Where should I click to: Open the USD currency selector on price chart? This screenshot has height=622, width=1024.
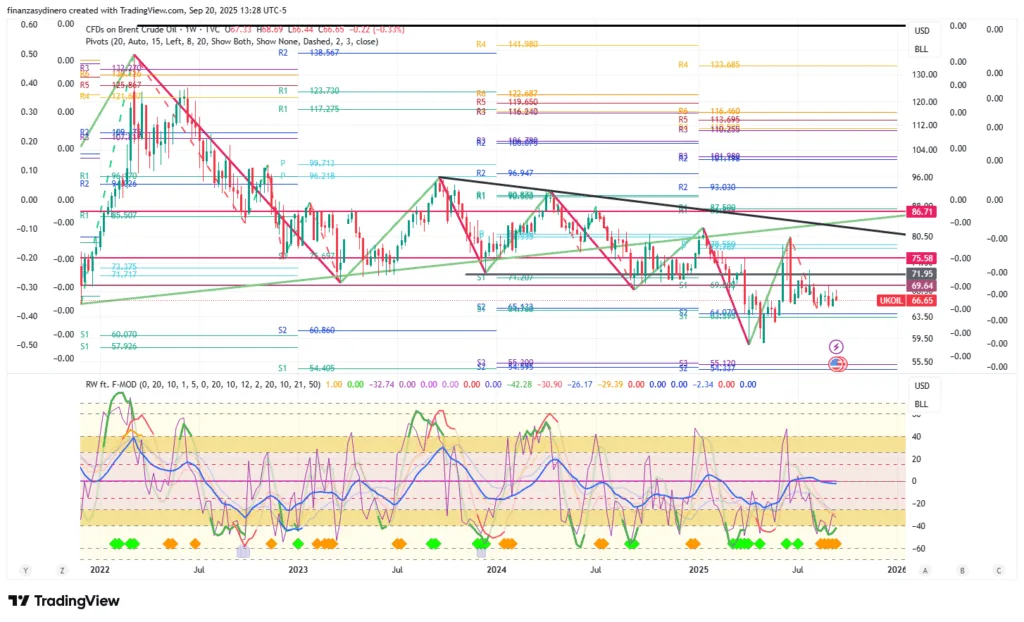click(921, 31)
